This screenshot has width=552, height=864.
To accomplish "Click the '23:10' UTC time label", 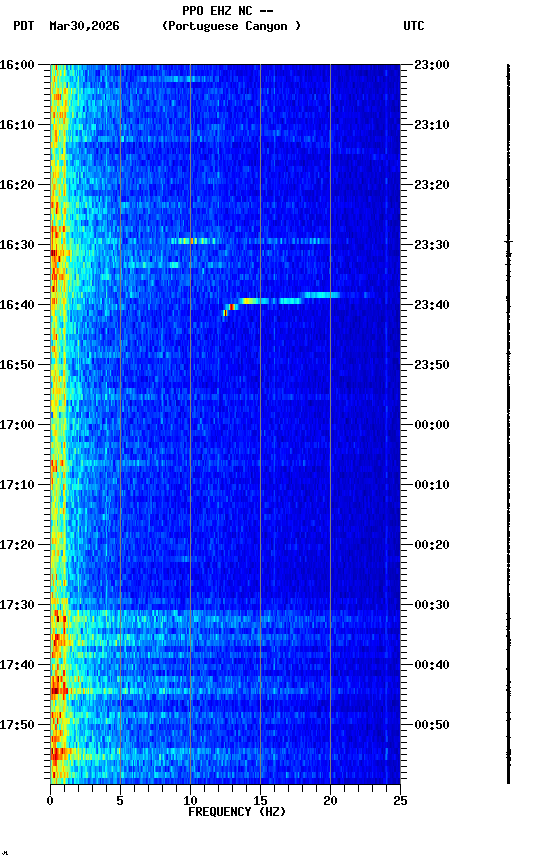I will 432,125.
